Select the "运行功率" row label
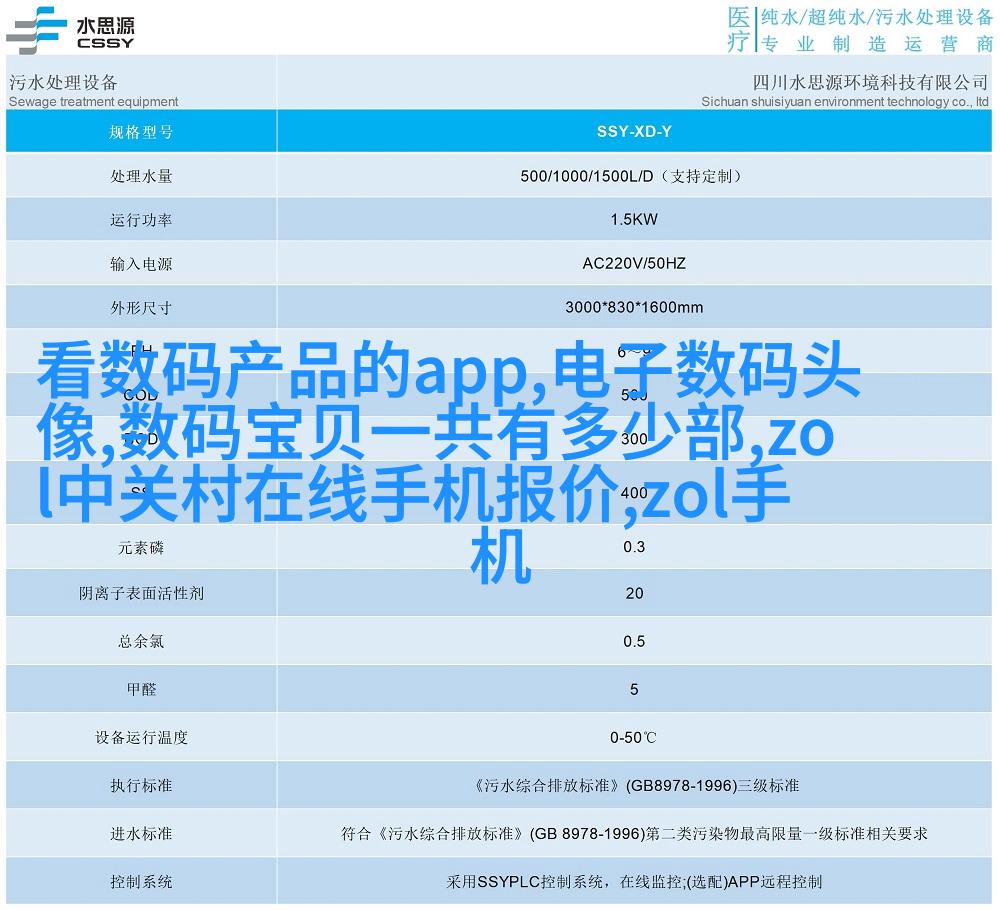 click(141, 220)
